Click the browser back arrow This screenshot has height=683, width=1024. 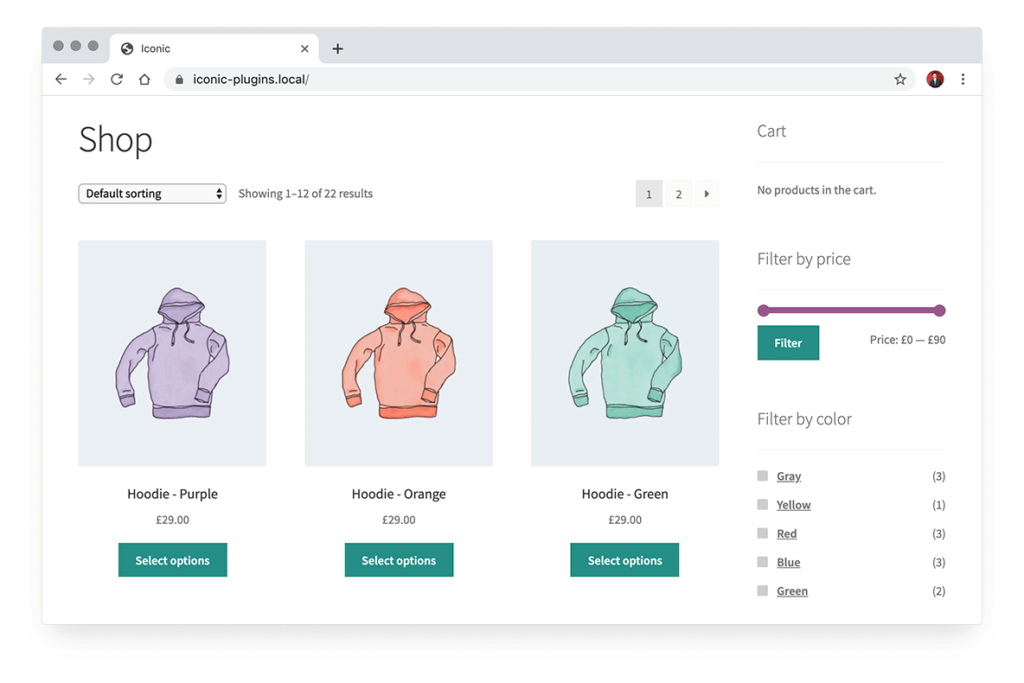[x=61, y=79]
